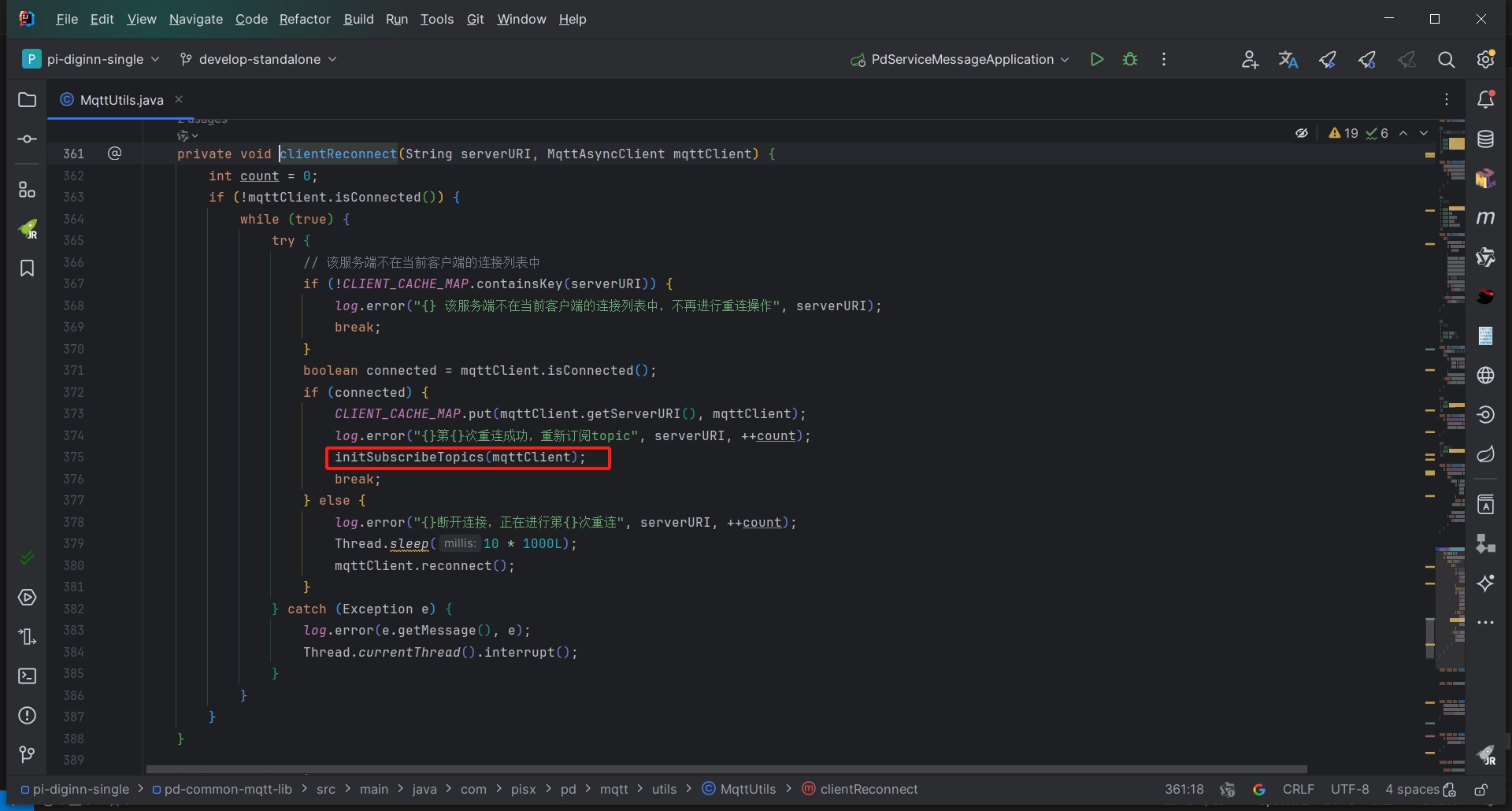
Task: Open Search Everywhere magnifier icon
Action: point(1446,60)
